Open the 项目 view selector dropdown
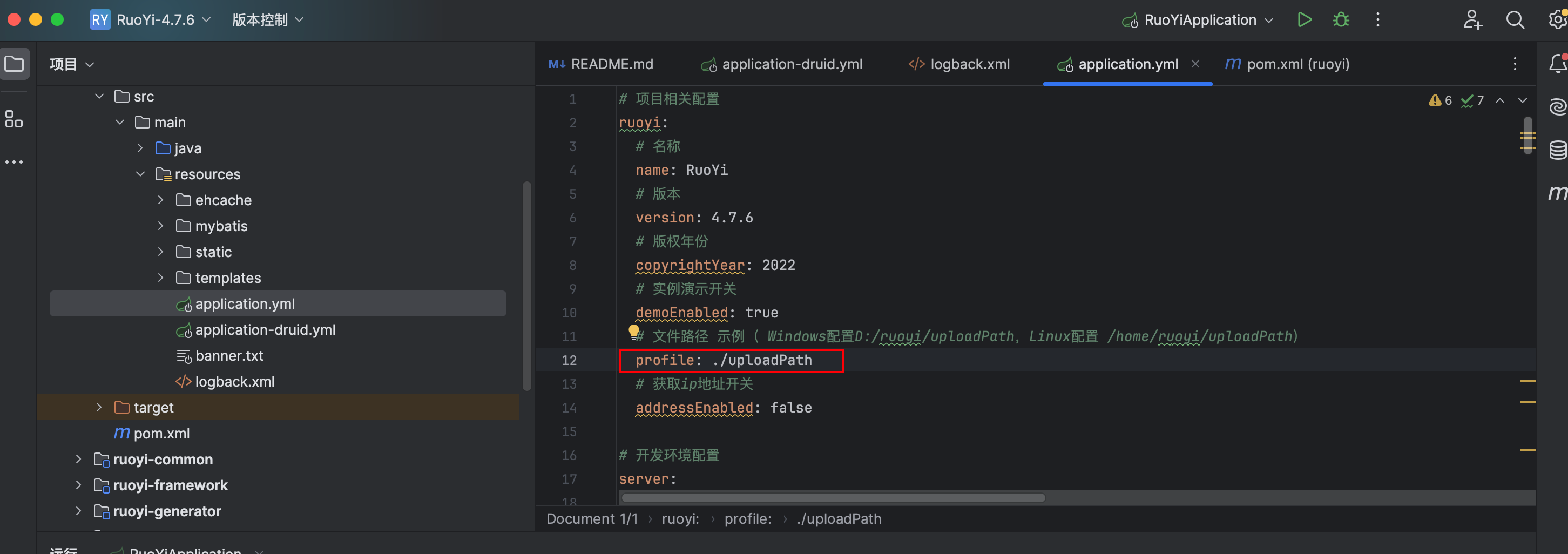Viewport: 1568px width, 554px height. [x=72, y=64]
